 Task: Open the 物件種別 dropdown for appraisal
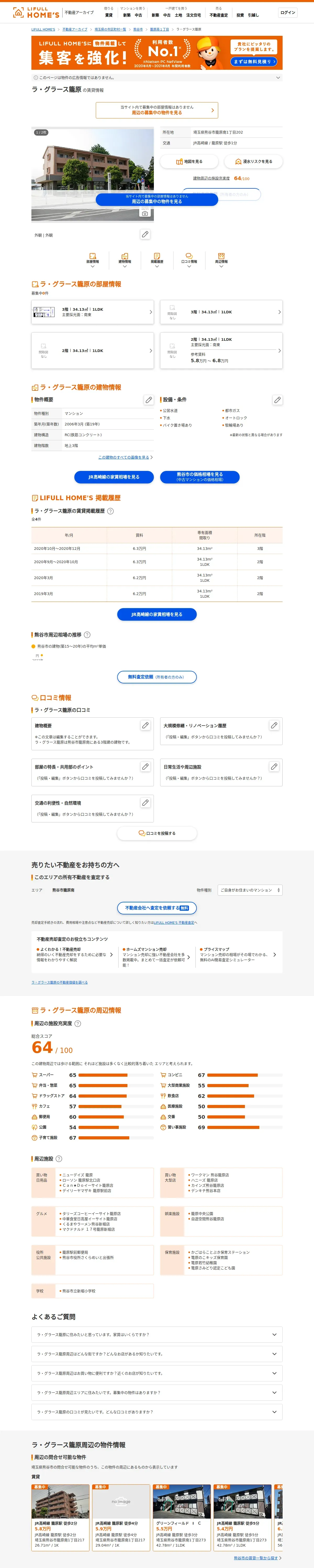click(250, 890)
